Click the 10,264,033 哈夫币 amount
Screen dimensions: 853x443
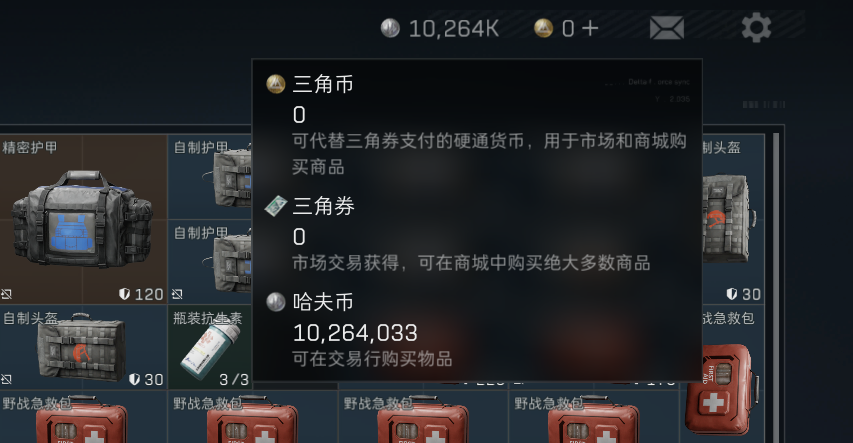coord(355,333)
